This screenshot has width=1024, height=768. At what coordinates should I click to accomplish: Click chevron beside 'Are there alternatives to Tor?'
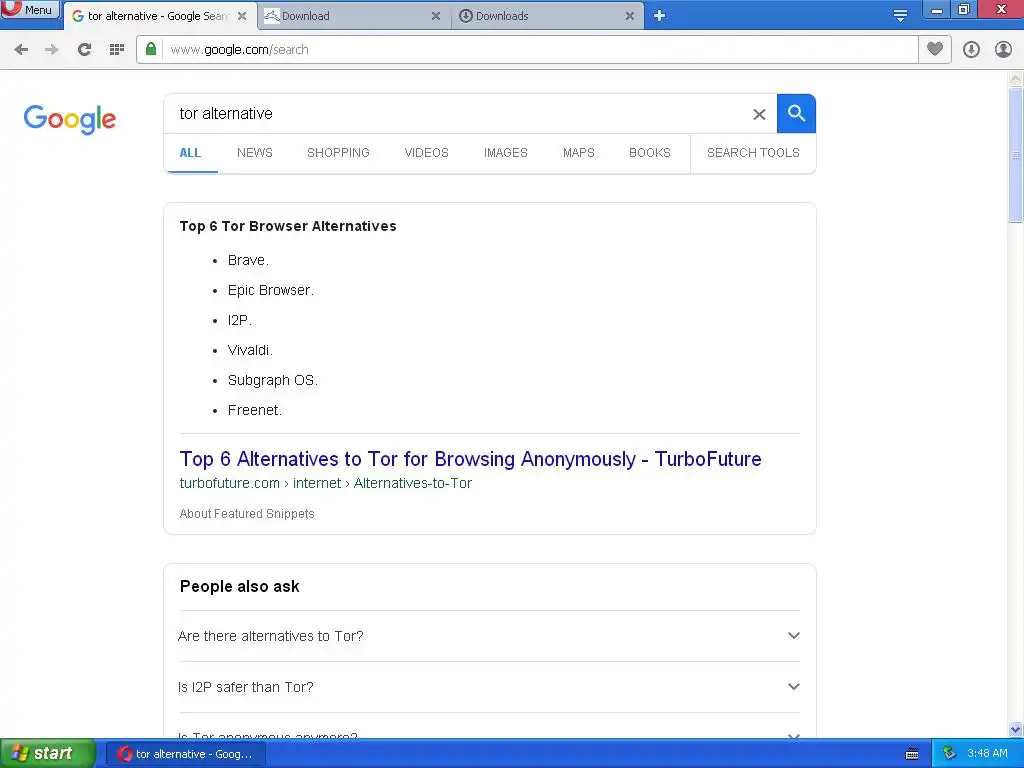coord(793,635)
